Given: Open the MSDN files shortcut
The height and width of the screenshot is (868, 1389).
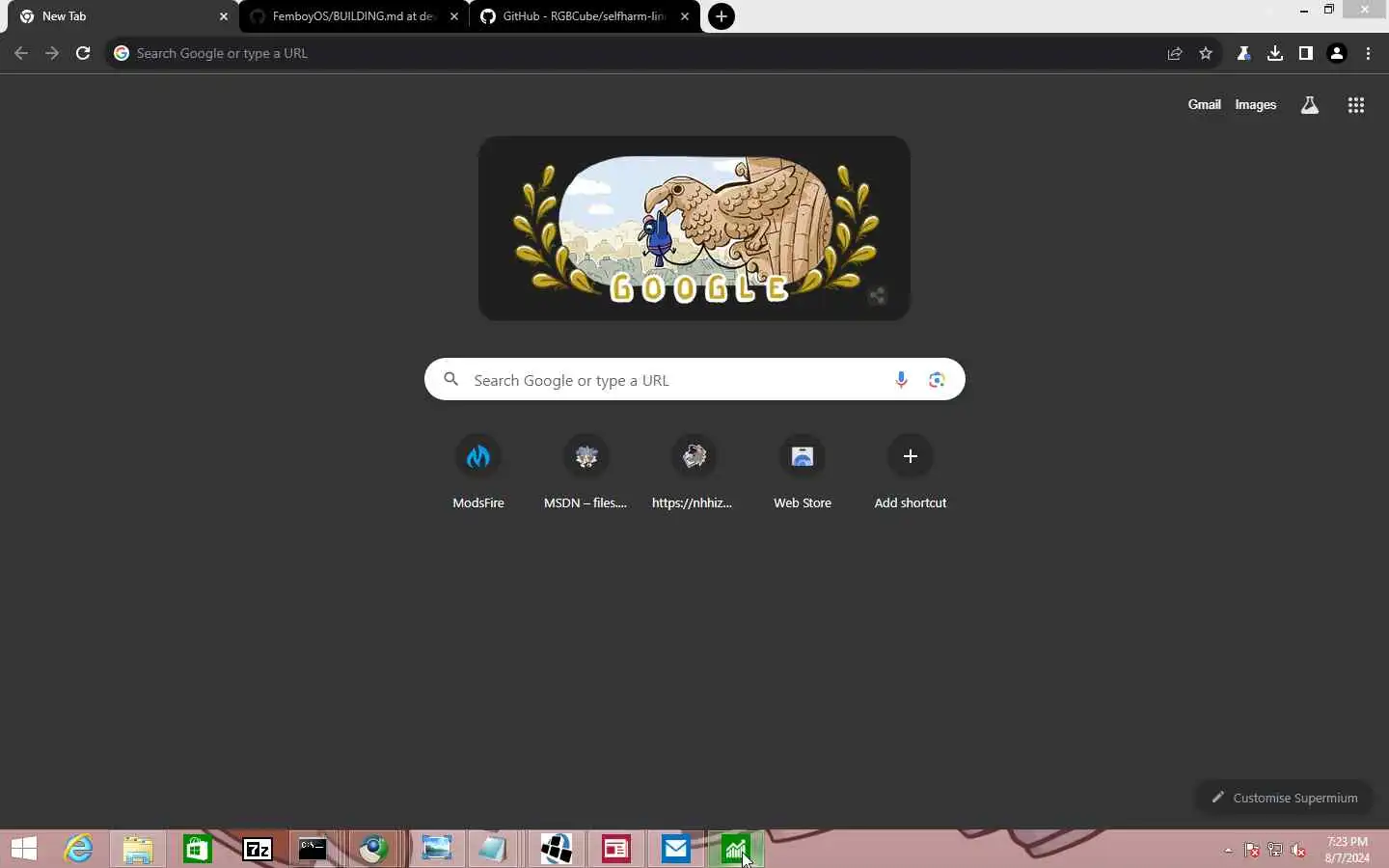Looking at the screenshot, I should 586,473.
